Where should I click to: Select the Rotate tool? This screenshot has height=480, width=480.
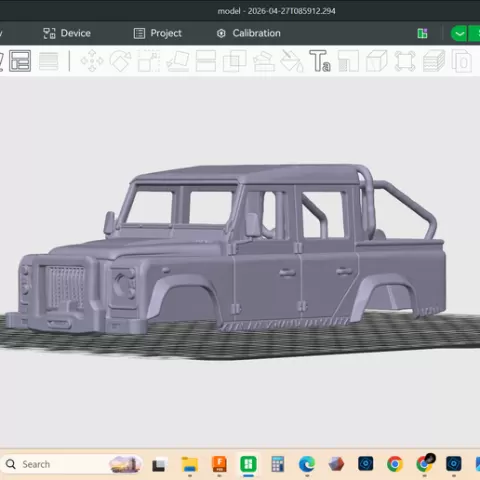point(120,61)
